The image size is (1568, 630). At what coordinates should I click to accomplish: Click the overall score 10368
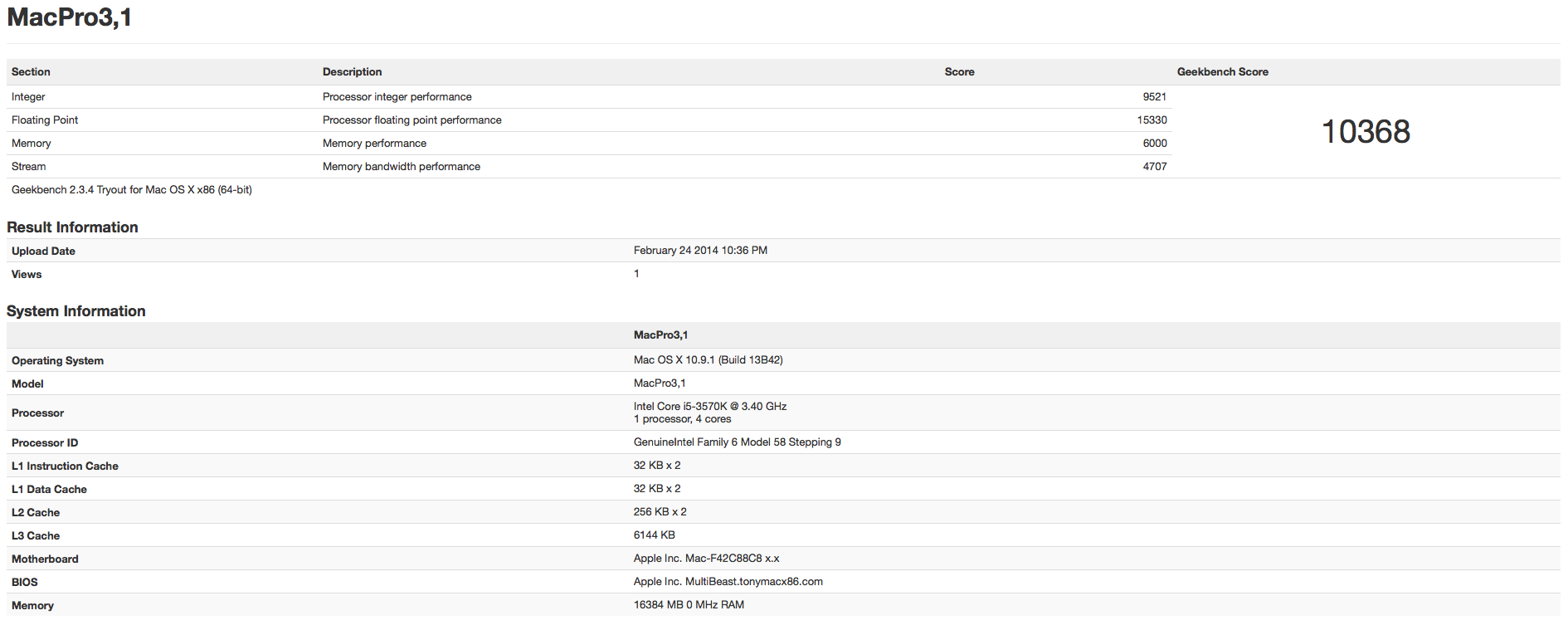coord(1366,132)
